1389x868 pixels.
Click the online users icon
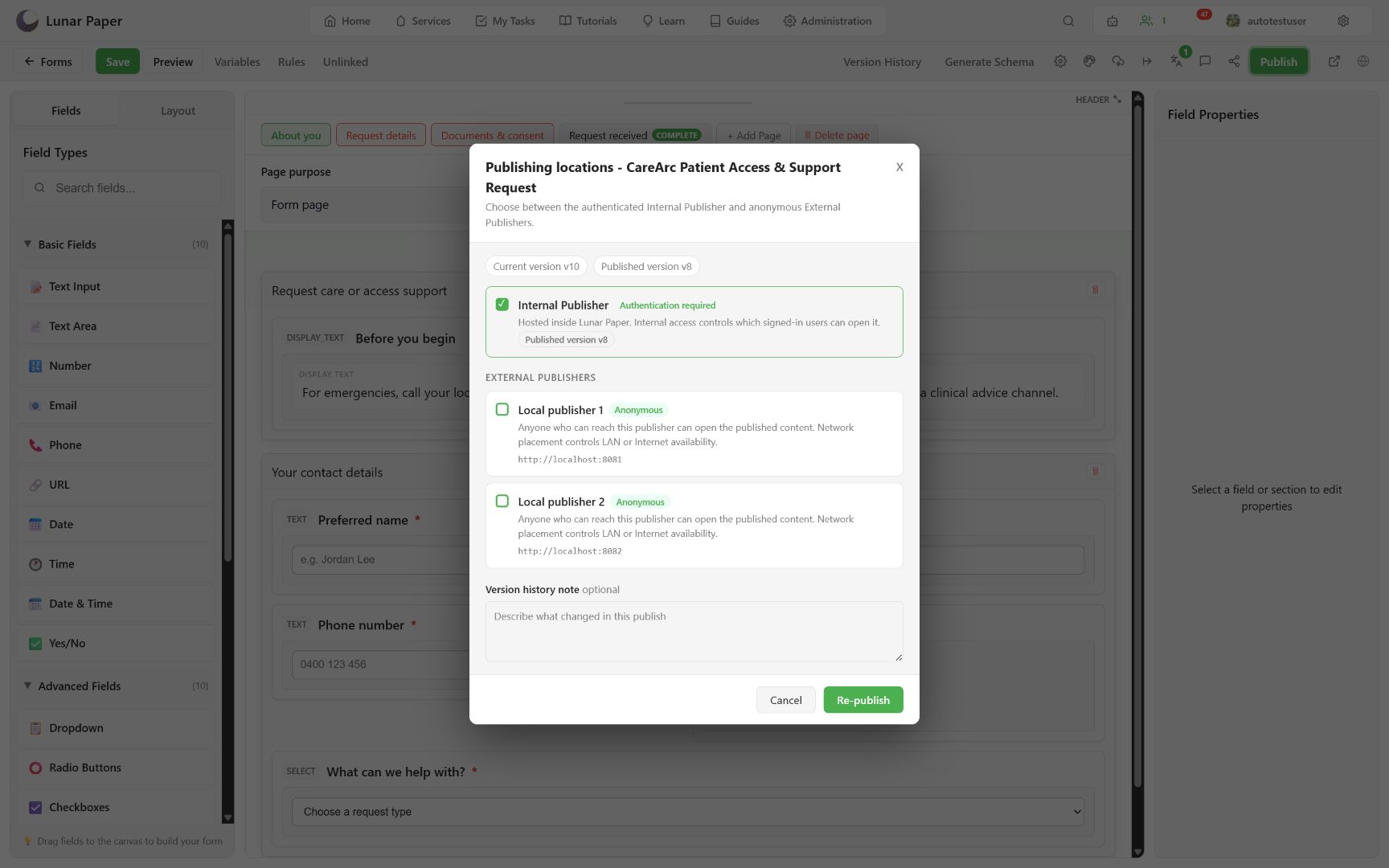coord(1146,21)
